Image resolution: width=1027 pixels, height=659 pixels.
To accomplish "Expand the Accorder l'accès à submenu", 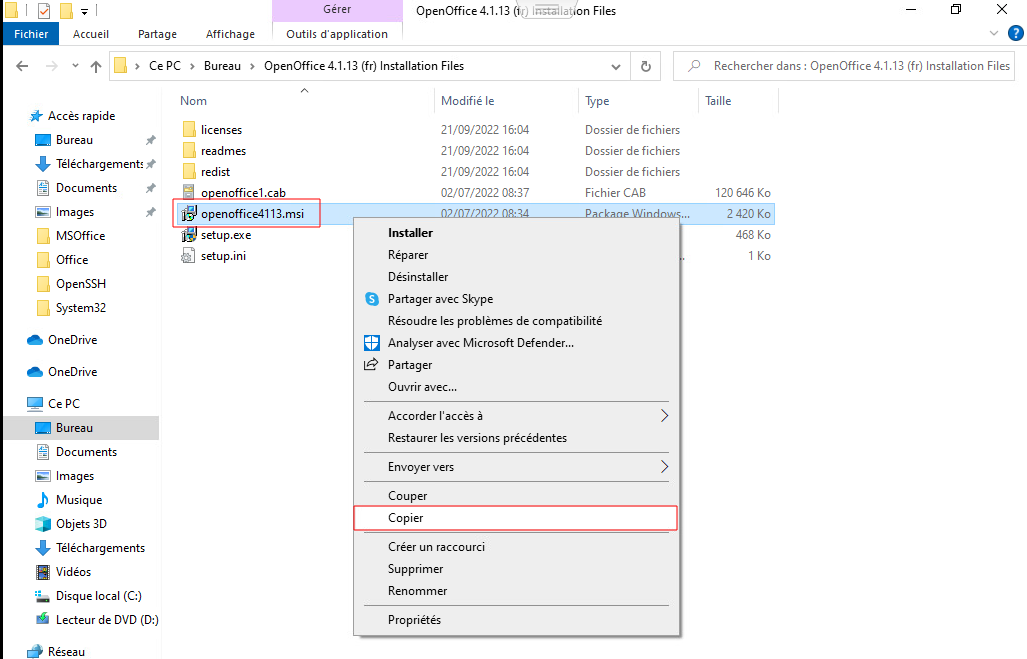I will tap(664, 416).
